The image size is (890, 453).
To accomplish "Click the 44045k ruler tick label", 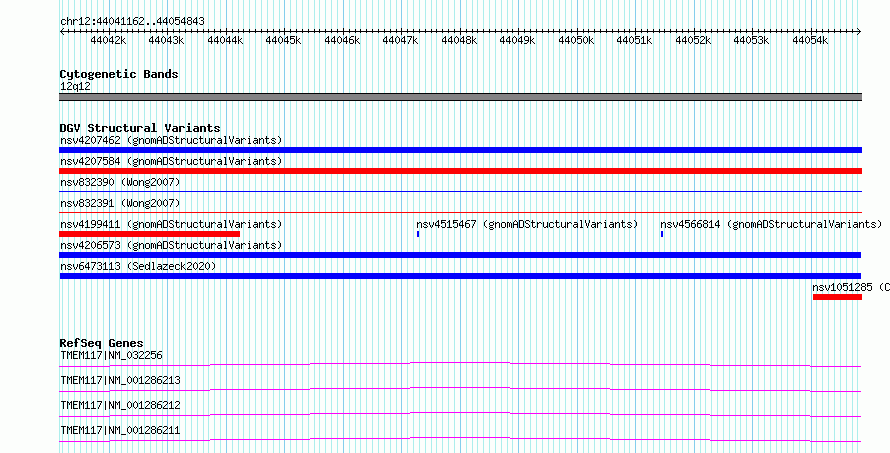I will (x=284, y=40).
